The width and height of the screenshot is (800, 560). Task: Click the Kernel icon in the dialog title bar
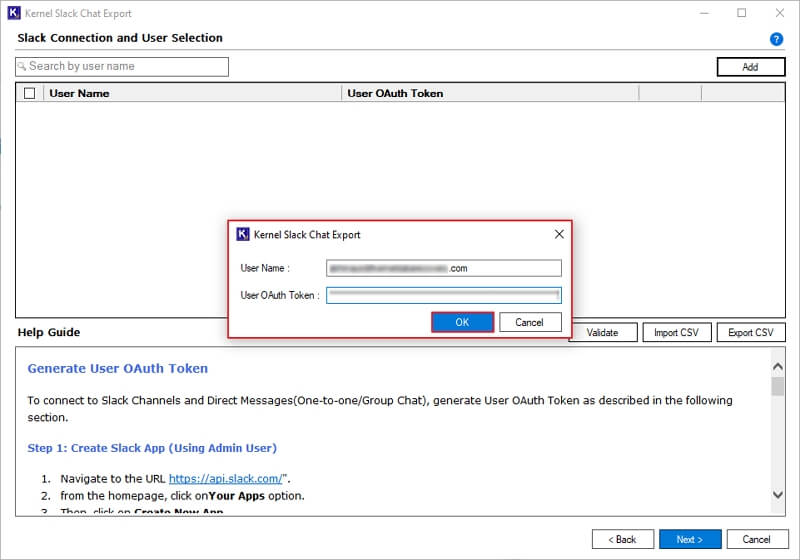click(243, 234)
